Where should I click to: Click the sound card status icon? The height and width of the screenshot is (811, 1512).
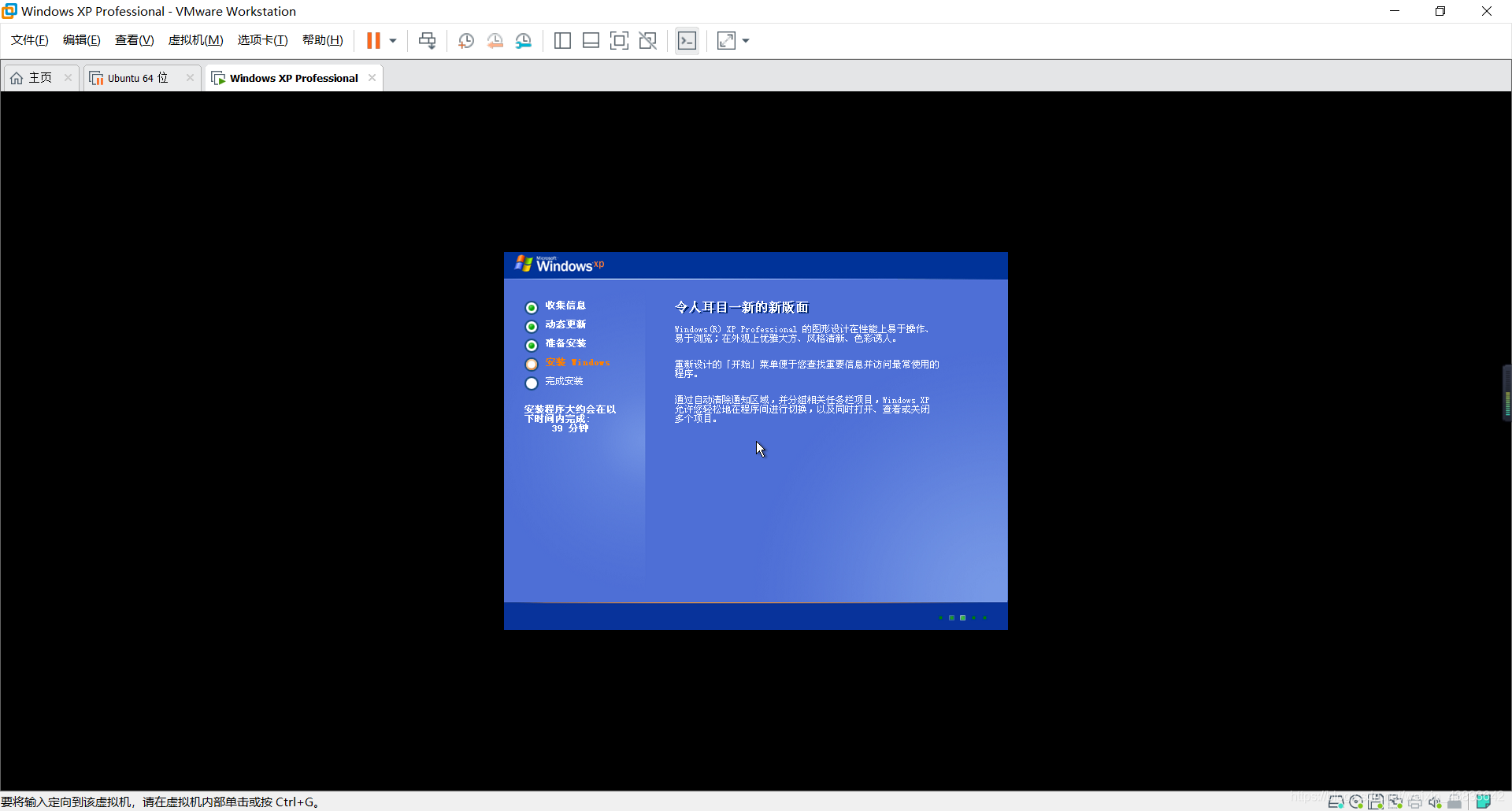coord(1435,802)
